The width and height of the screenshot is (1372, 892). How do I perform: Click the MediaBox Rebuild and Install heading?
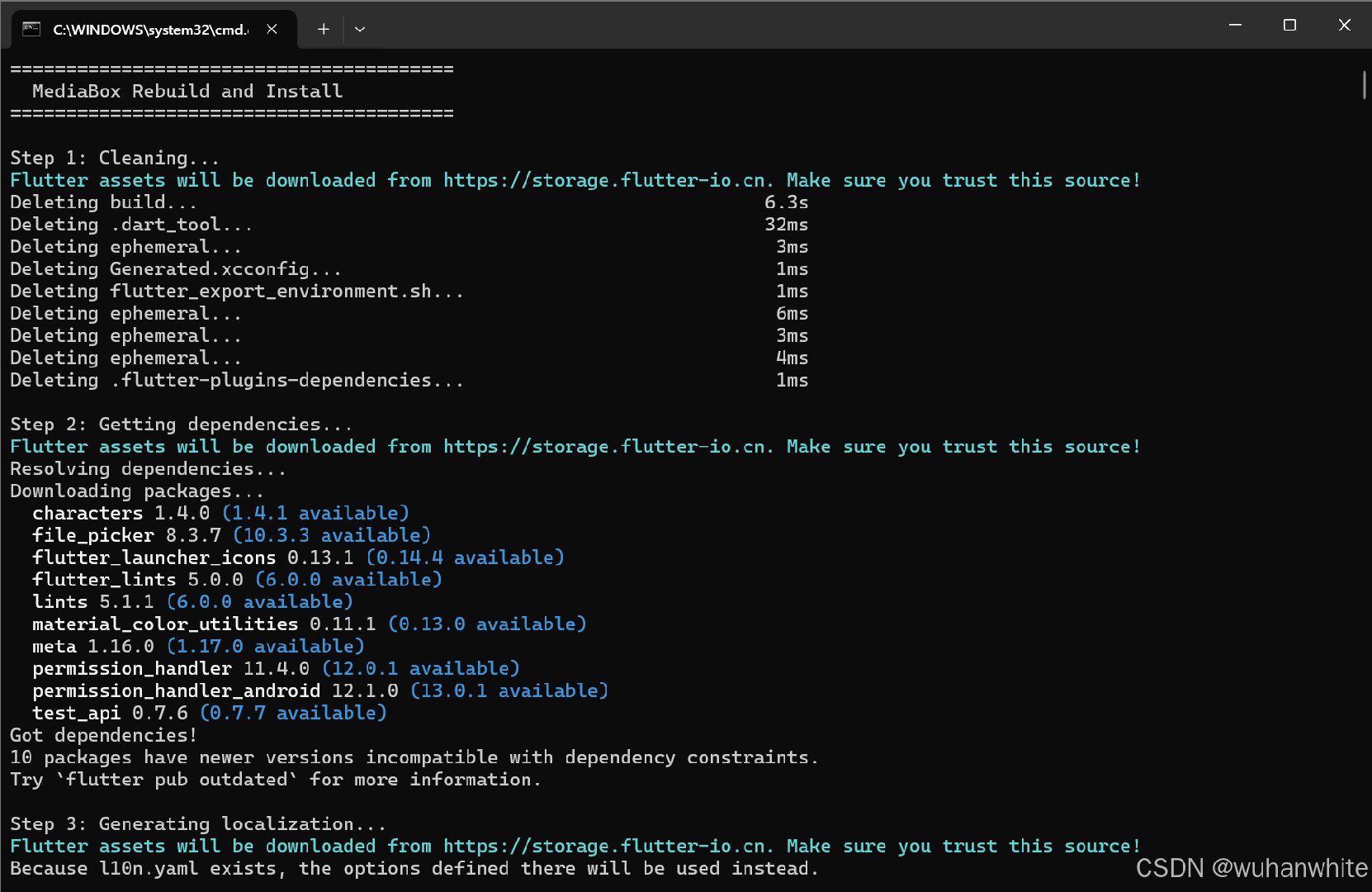[x=187, y=92]
